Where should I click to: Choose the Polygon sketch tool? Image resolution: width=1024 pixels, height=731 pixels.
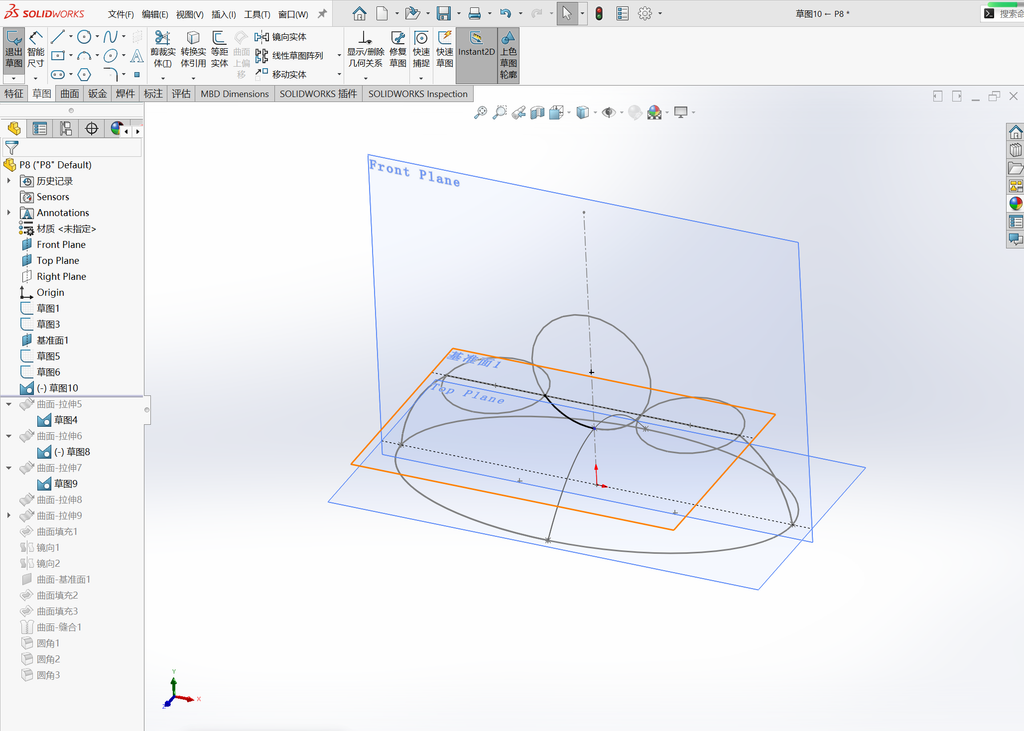[84, 74]
